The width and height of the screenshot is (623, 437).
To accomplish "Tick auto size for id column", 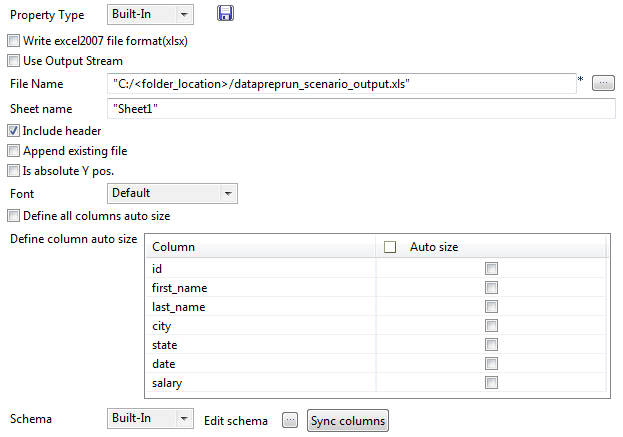I will point(491,269).
